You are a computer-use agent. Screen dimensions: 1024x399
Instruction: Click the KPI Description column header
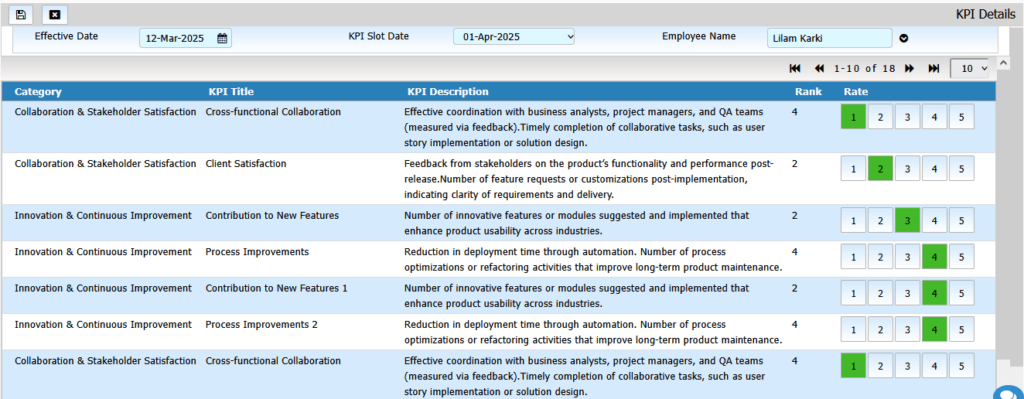pos(447,91)
